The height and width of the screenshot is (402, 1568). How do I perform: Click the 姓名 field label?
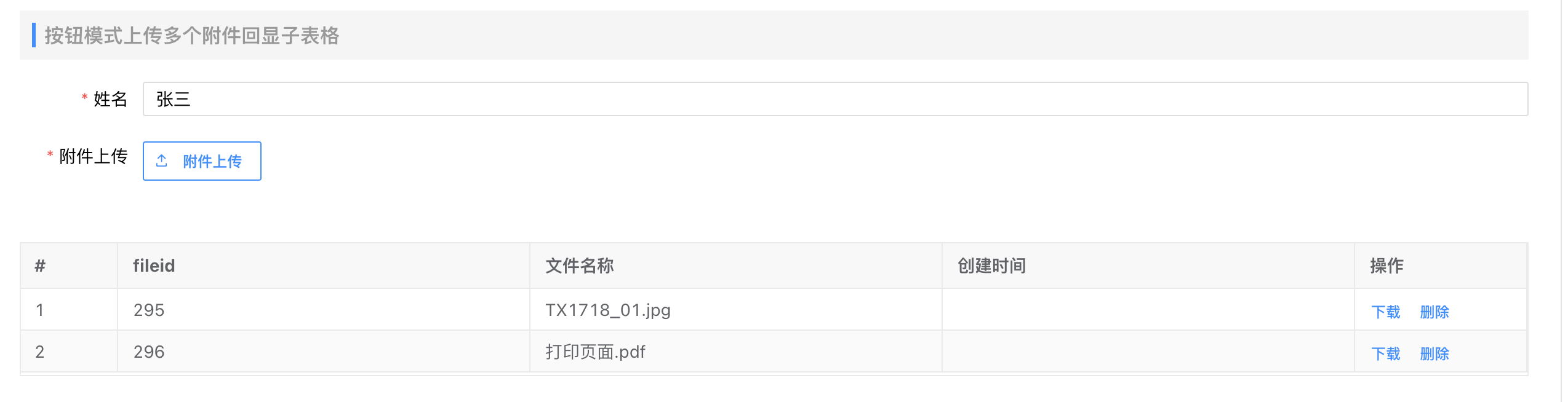[x=110, y=99]
